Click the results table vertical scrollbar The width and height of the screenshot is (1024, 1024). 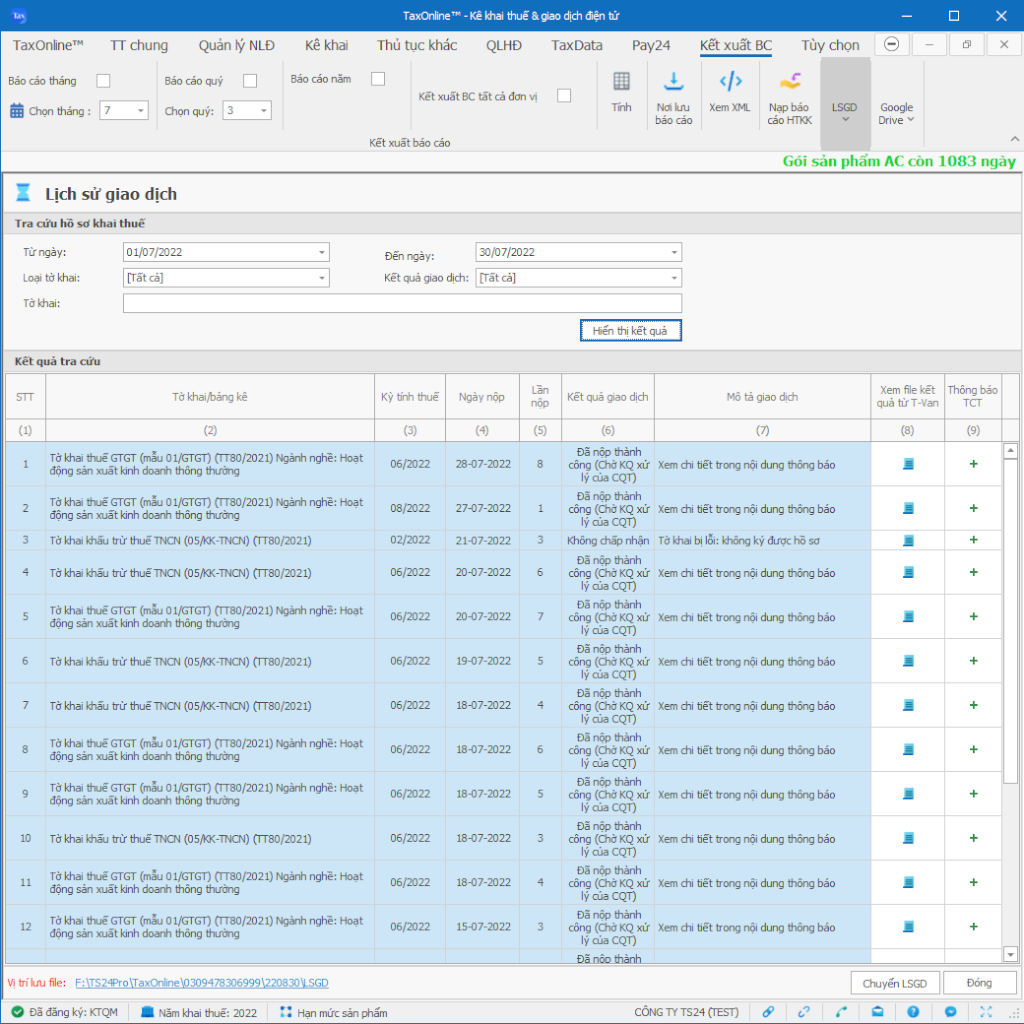click(x=1010, y=620)
